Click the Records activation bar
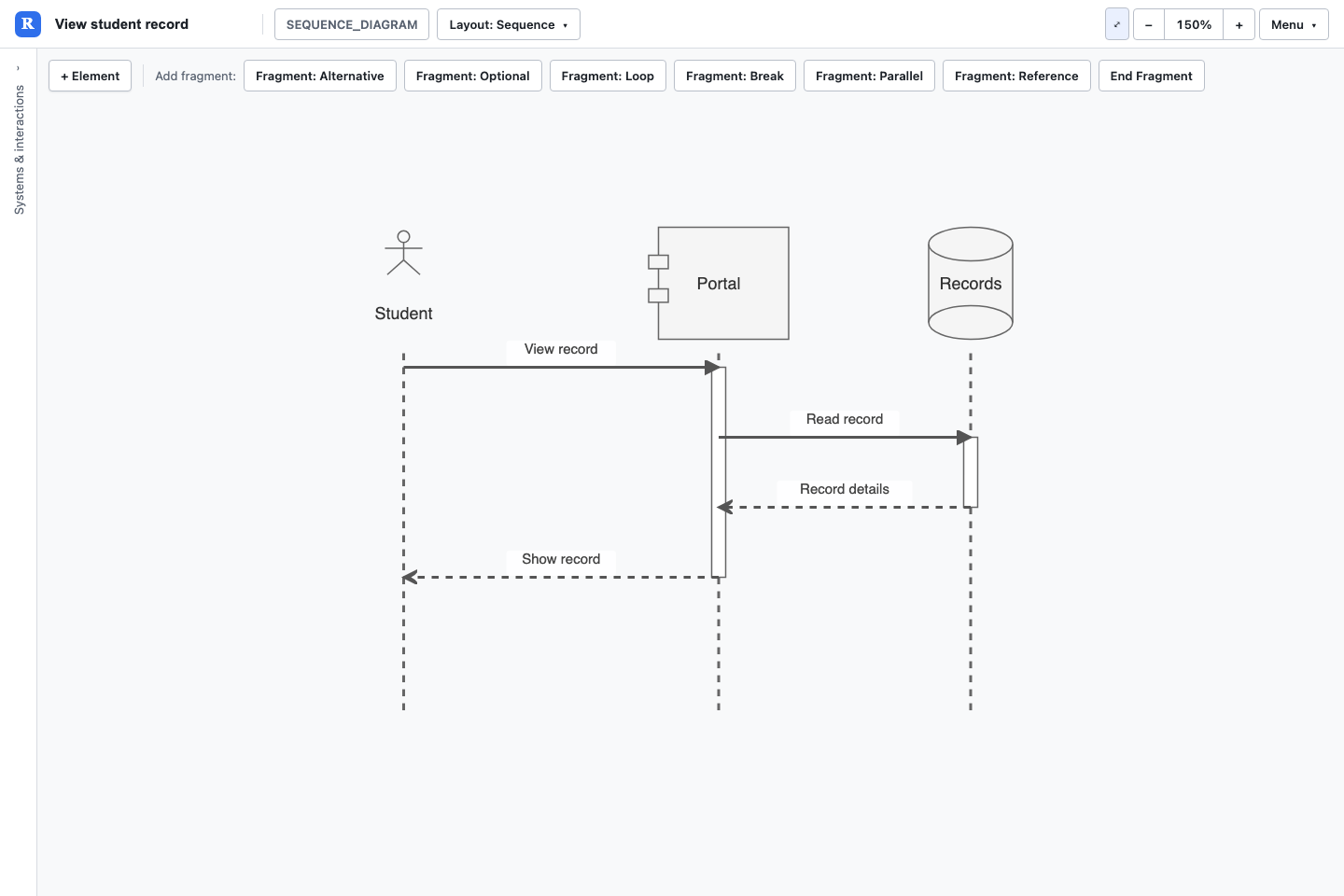 click(x=971, y=472)
